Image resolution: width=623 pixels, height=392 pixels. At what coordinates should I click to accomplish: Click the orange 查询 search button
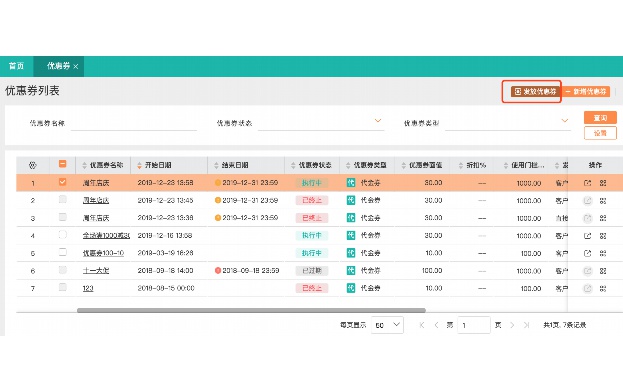(x=600, y=118)
